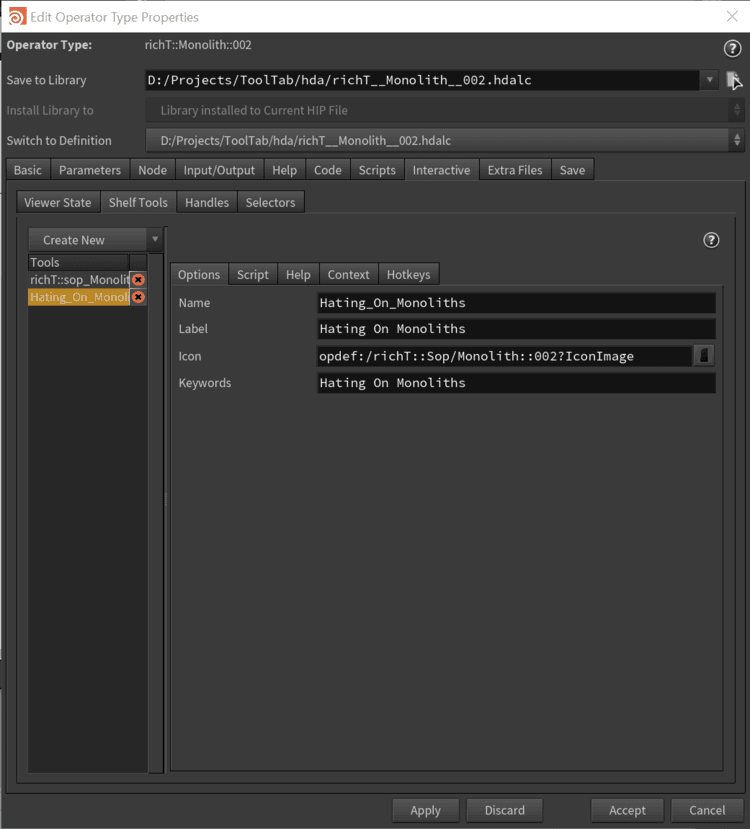Viewport: 750px width, 829px height.
Task: Click the Shelf Tools help question mark
Action: tap(711, 240)
